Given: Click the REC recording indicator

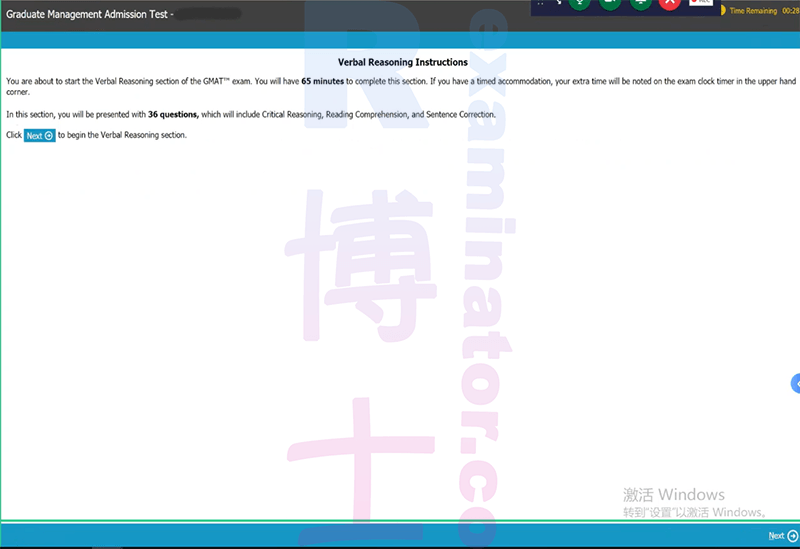Looking at the screenshot, I should [x=701, y=3].
